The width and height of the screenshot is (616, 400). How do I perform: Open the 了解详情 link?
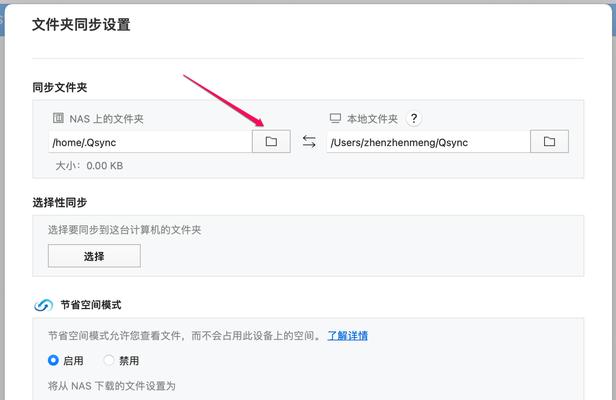[x=348, y=336]
